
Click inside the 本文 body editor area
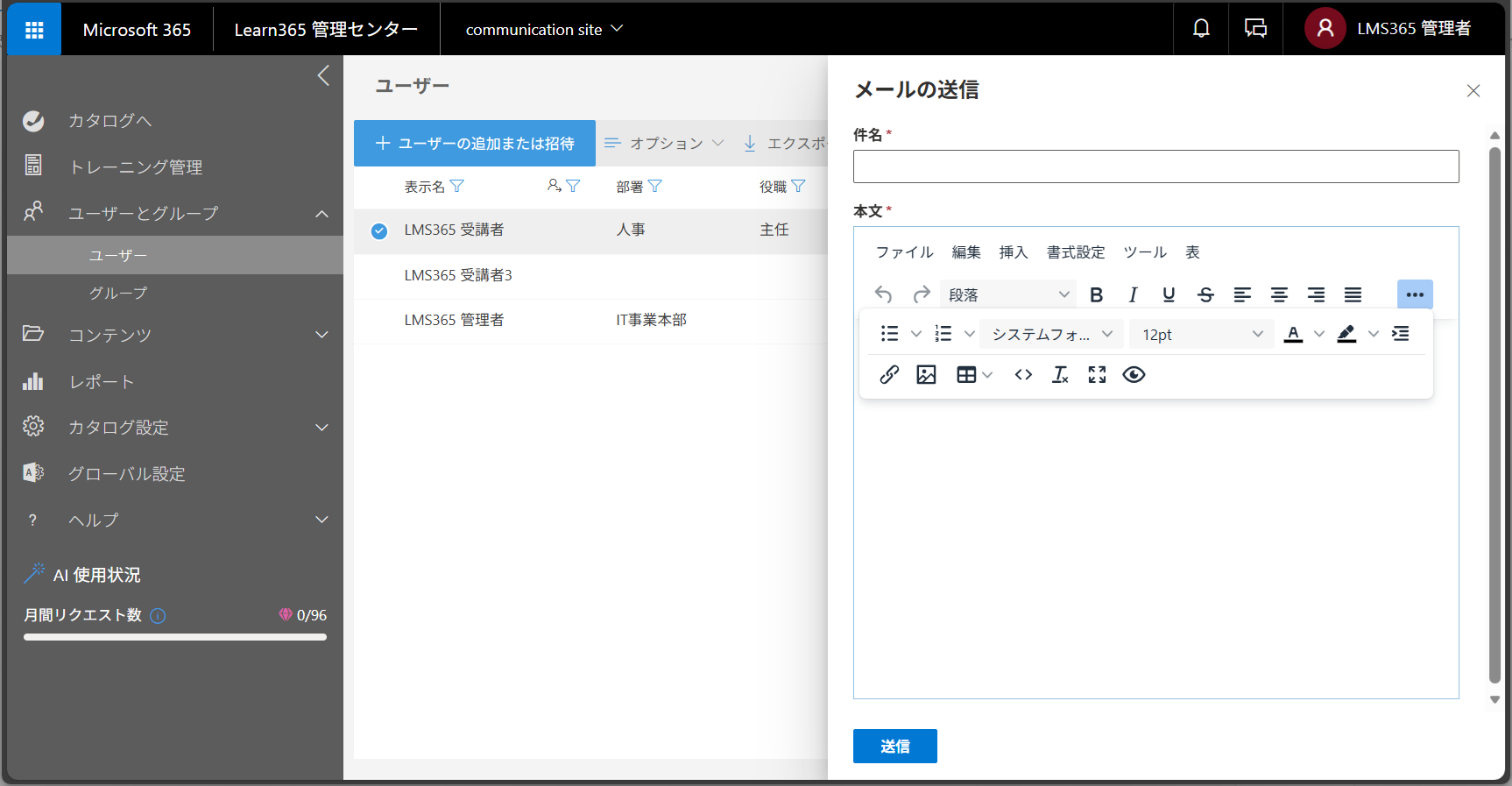coord(1156,548)
